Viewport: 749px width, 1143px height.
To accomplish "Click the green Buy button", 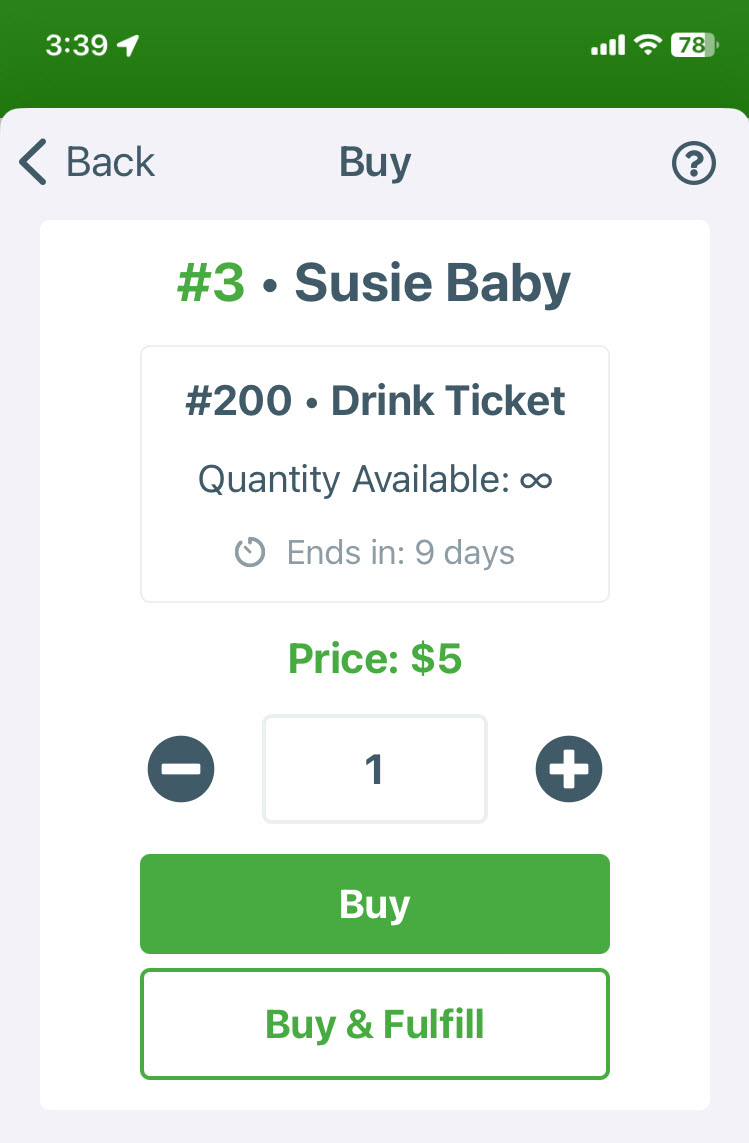I will [375, 904].
